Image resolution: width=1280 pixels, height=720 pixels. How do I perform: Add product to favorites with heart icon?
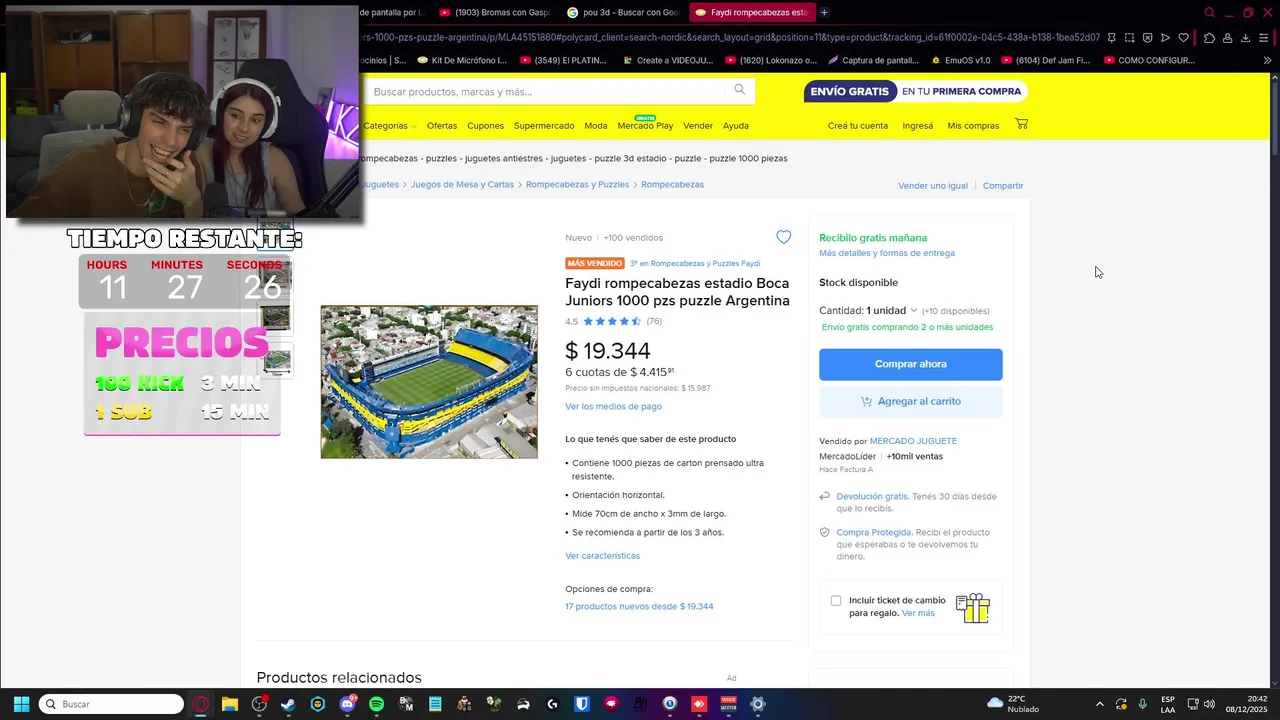[x=783, y=237]
